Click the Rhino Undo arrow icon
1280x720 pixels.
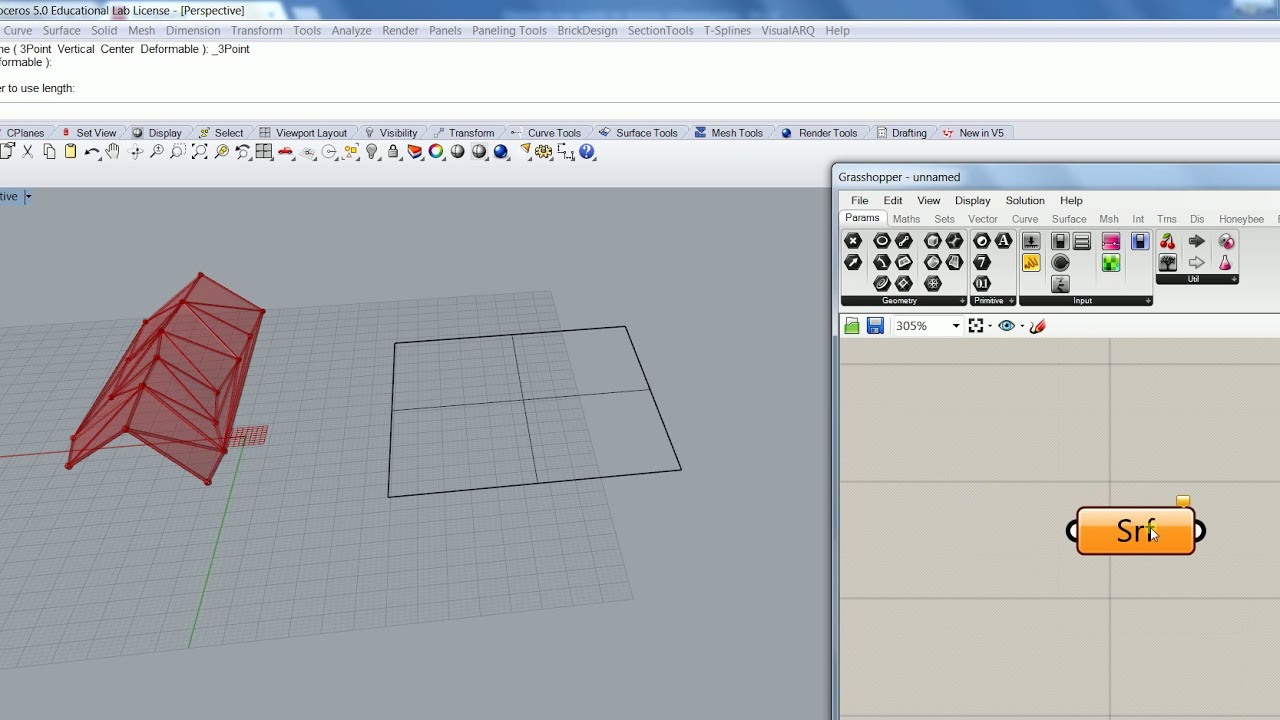click(x=92, y=152)
